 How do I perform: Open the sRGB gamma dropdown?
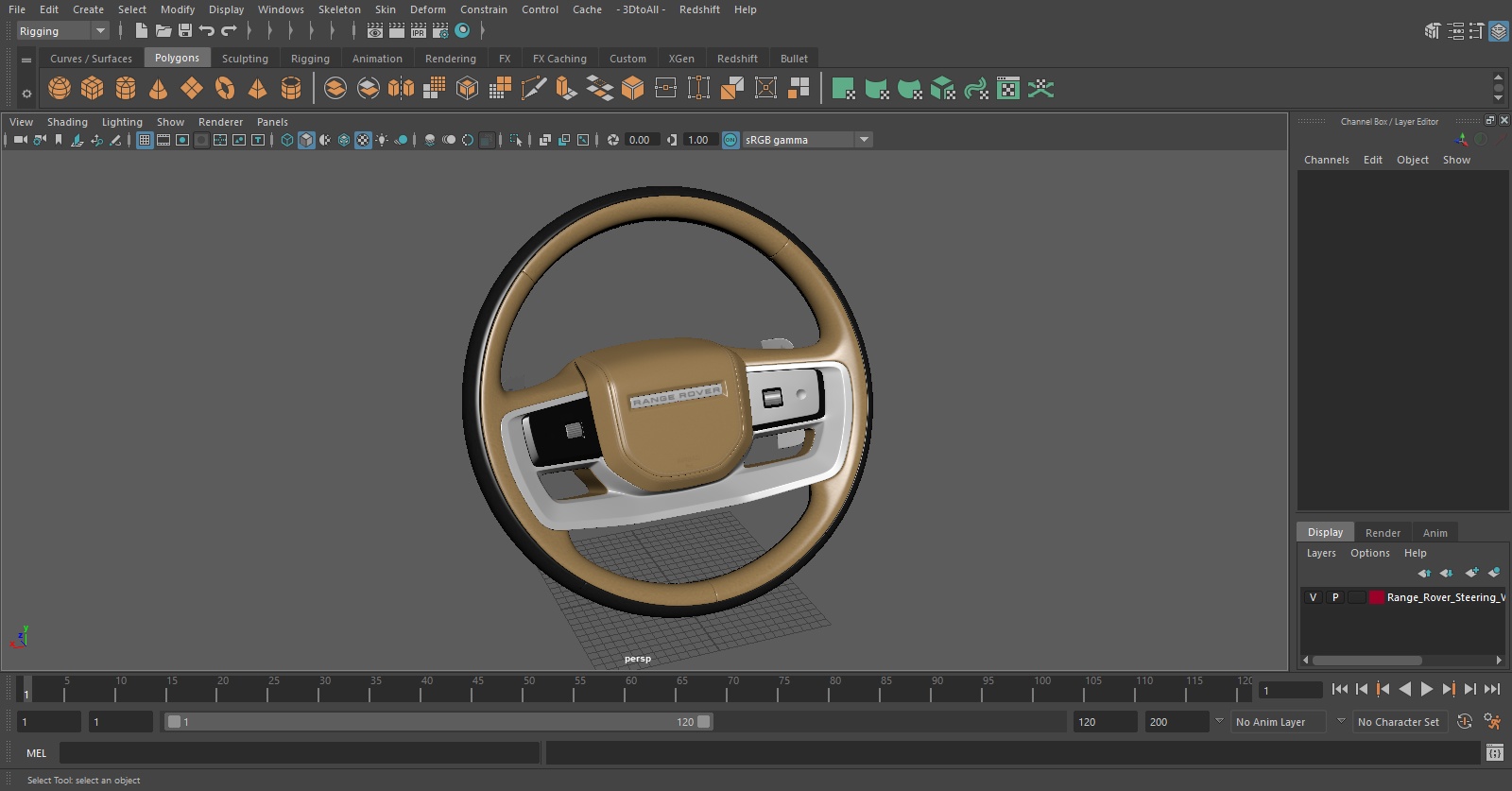coord(863,140)
